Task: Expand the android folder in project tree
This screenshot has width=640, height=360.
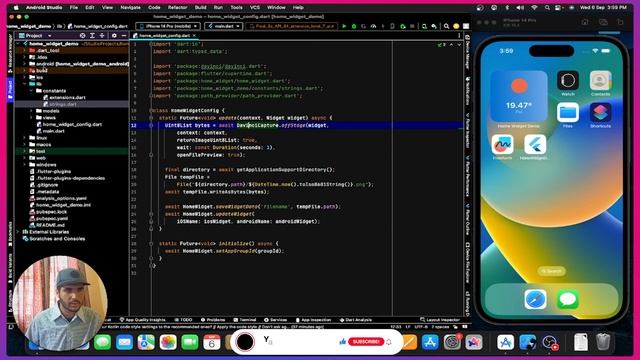Action: [24, 64]
